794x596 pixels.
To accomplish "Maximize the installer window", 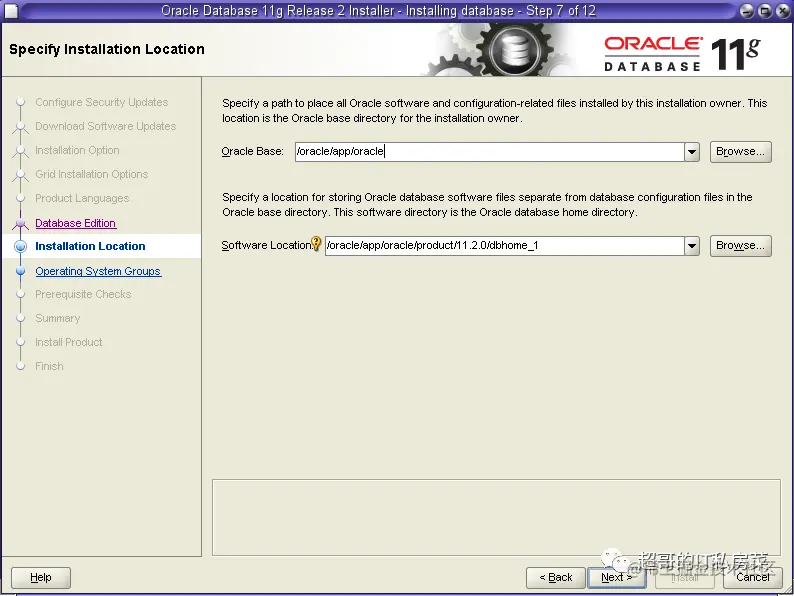I will [x=765, y=11].
